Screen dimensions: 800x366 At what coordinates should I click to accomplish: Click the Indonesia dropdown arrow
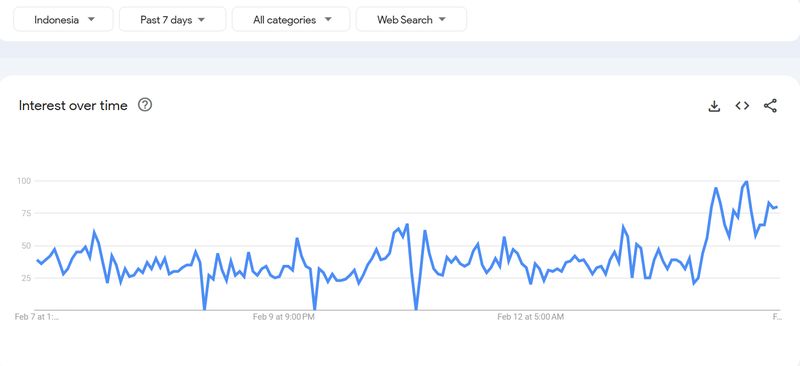91,19
